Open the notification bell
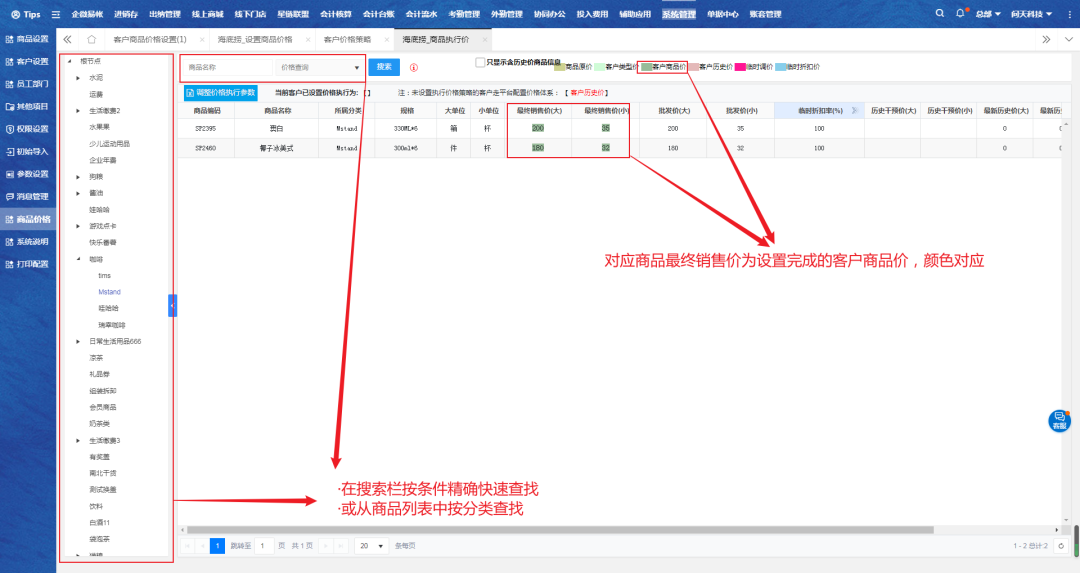 click(960, 14)
